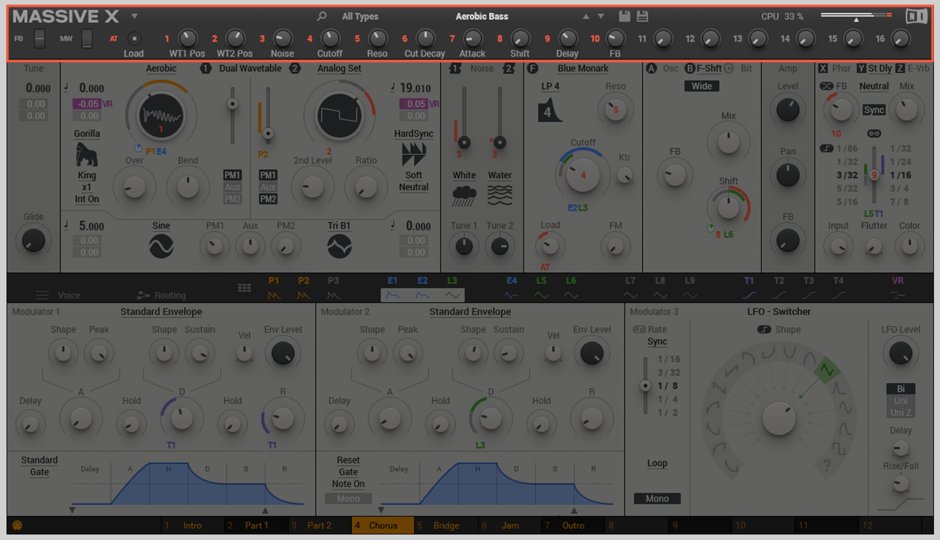Open the All Types preset filter
Viewport: 940px width, 540px height.
(360, 17)
